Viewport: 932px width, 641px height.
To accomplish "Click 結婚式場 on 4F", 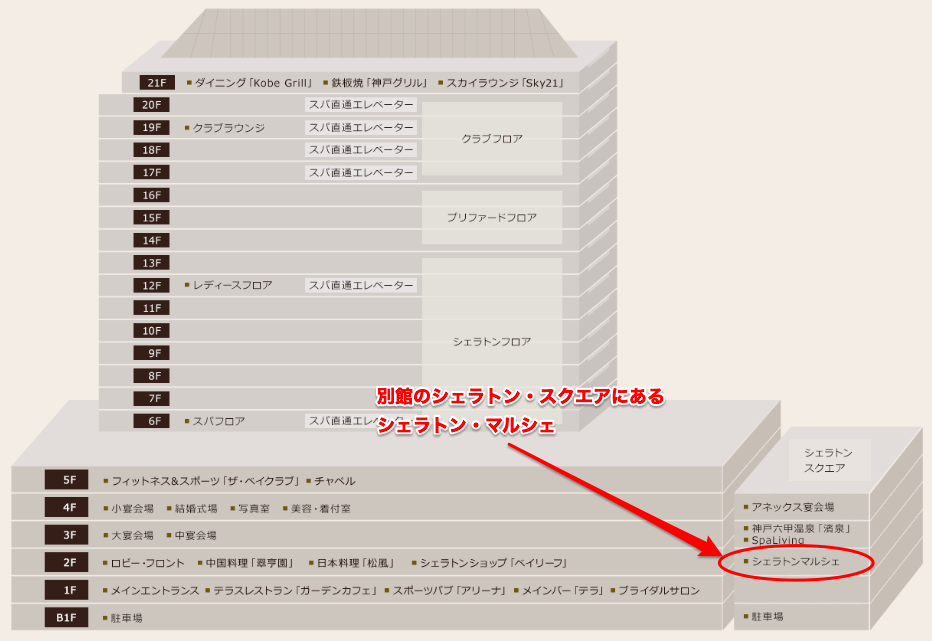I will click(x=196, y=508).
